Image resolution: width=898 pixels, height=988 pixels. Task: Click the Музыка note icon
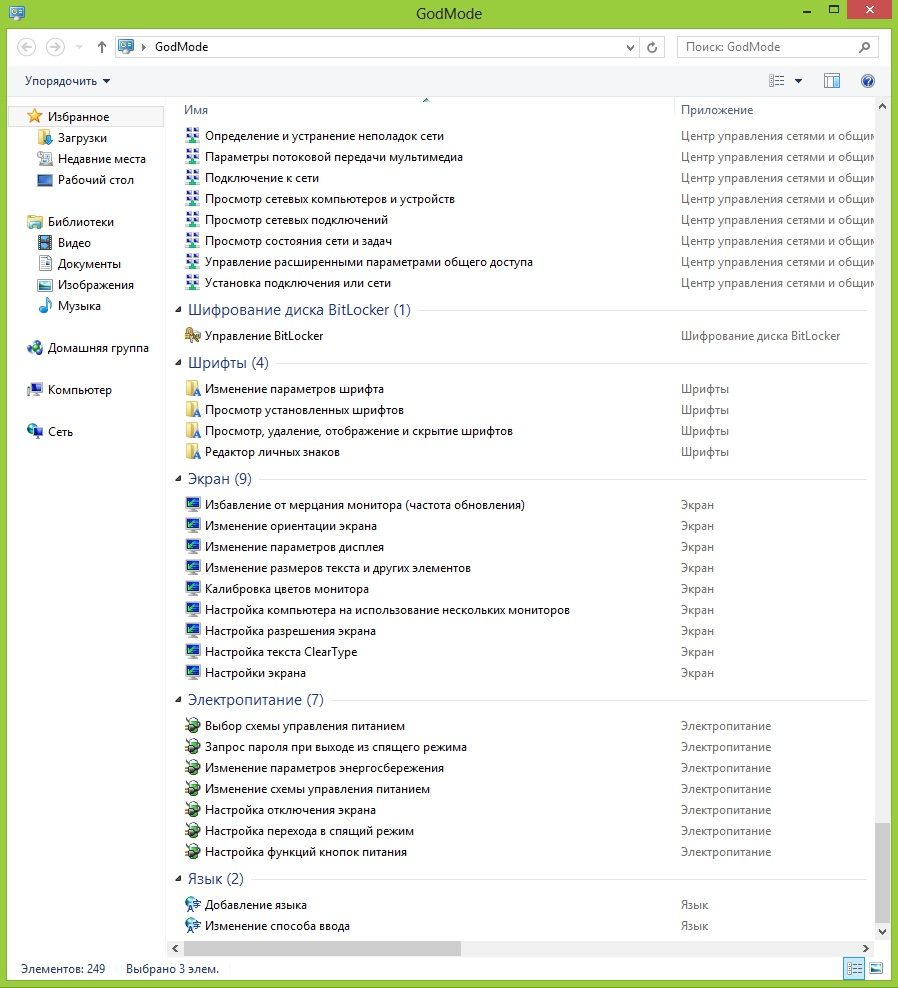(x=45, y=306)
